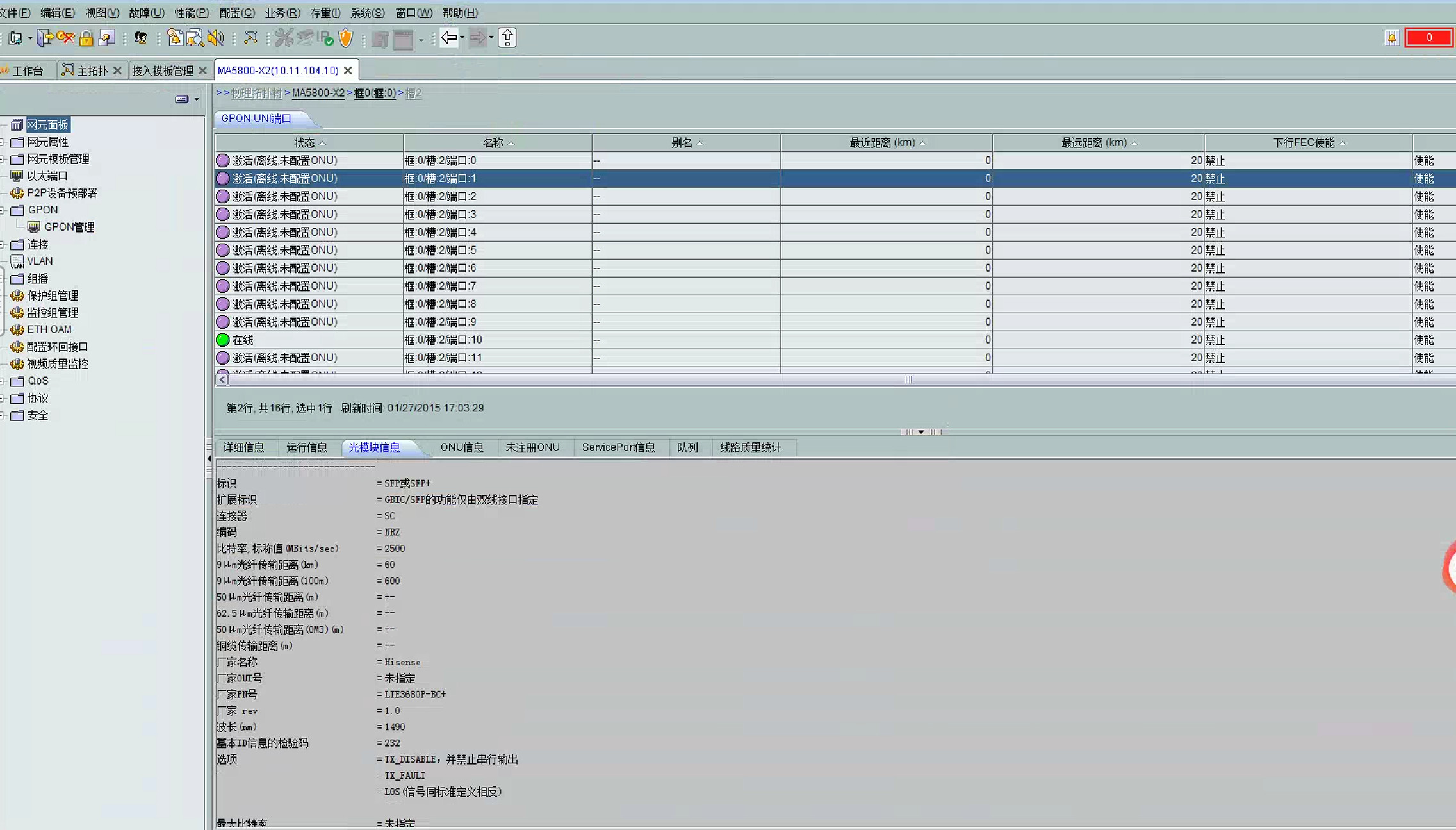Click the mute alarm sound speaker icon
This screenshot has width=1456, height=830.
click(x=215, y=38)
